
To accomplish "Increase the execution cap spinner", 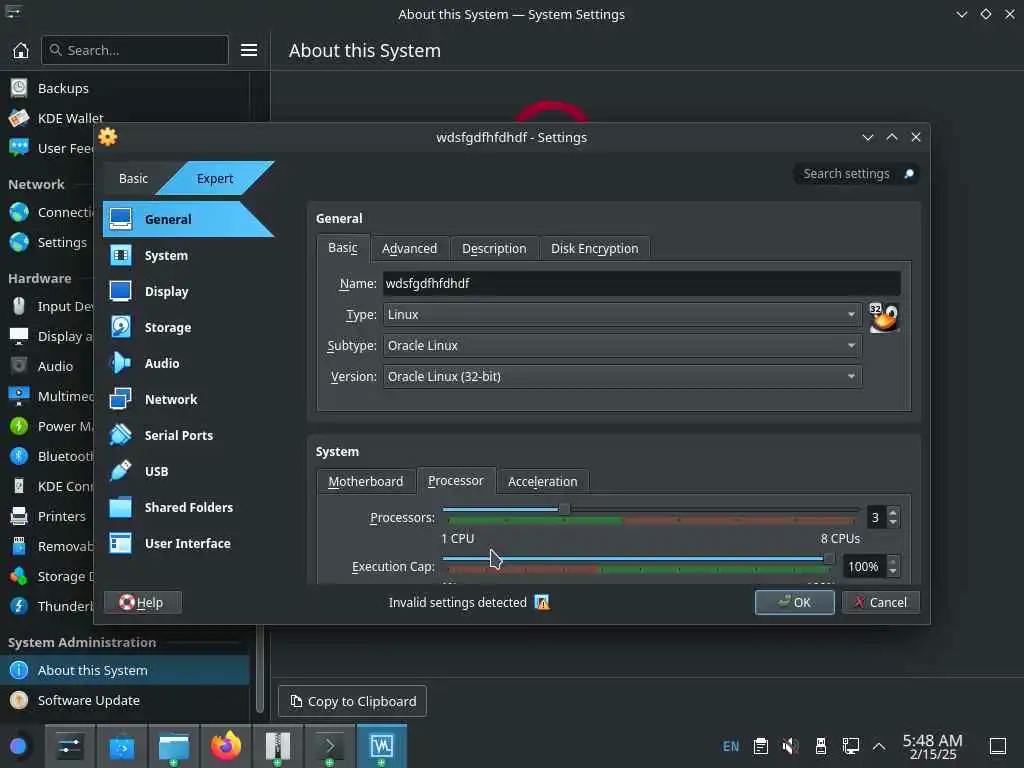I will (893, 561).
